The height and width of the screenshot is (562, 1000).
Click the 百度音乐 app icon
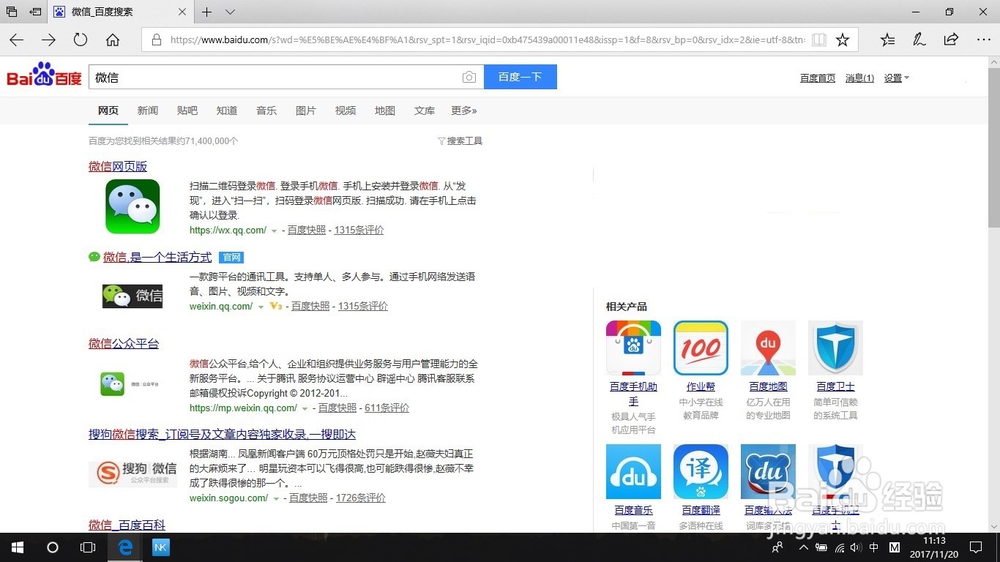click(633, 471)
